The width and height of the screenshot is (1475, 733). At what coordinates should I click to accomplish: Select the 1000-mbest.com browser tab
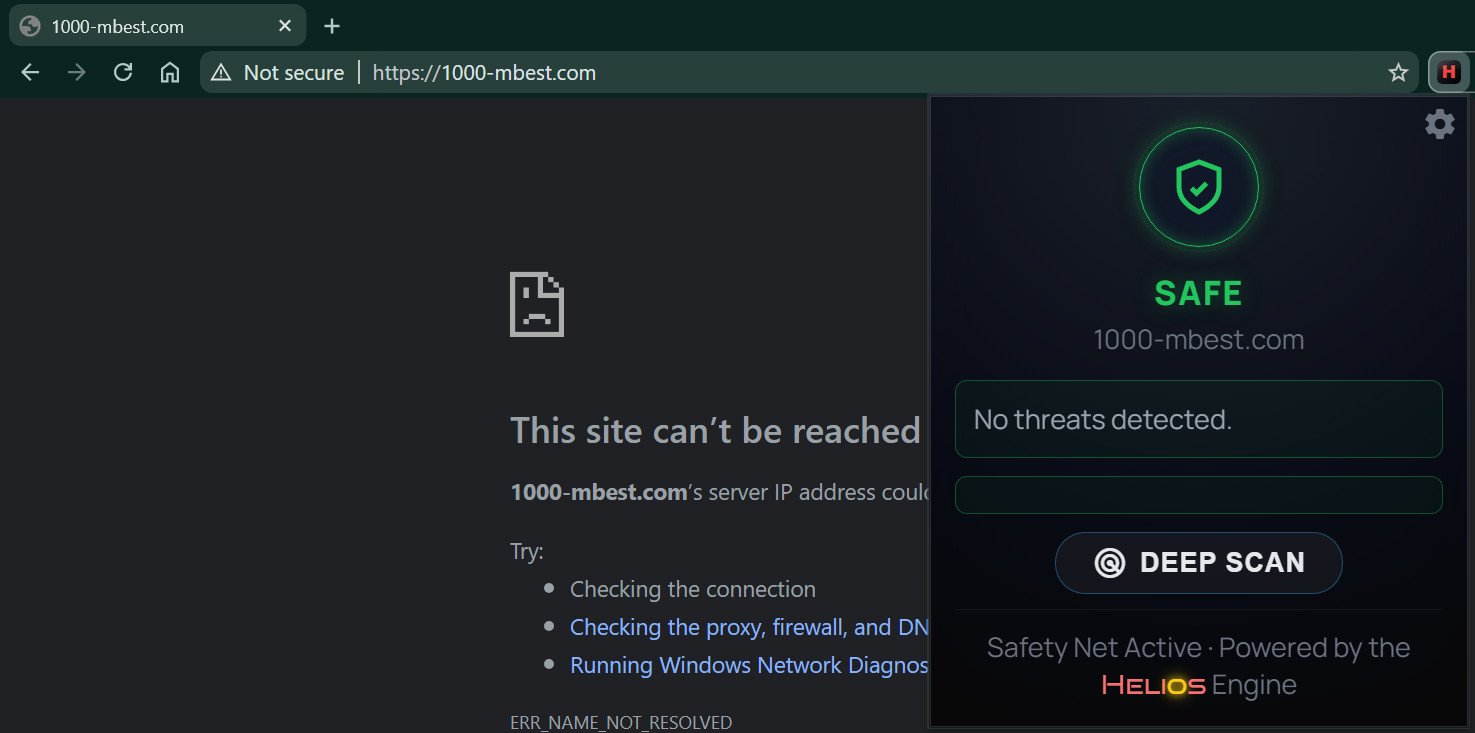(x=157, y=27)
